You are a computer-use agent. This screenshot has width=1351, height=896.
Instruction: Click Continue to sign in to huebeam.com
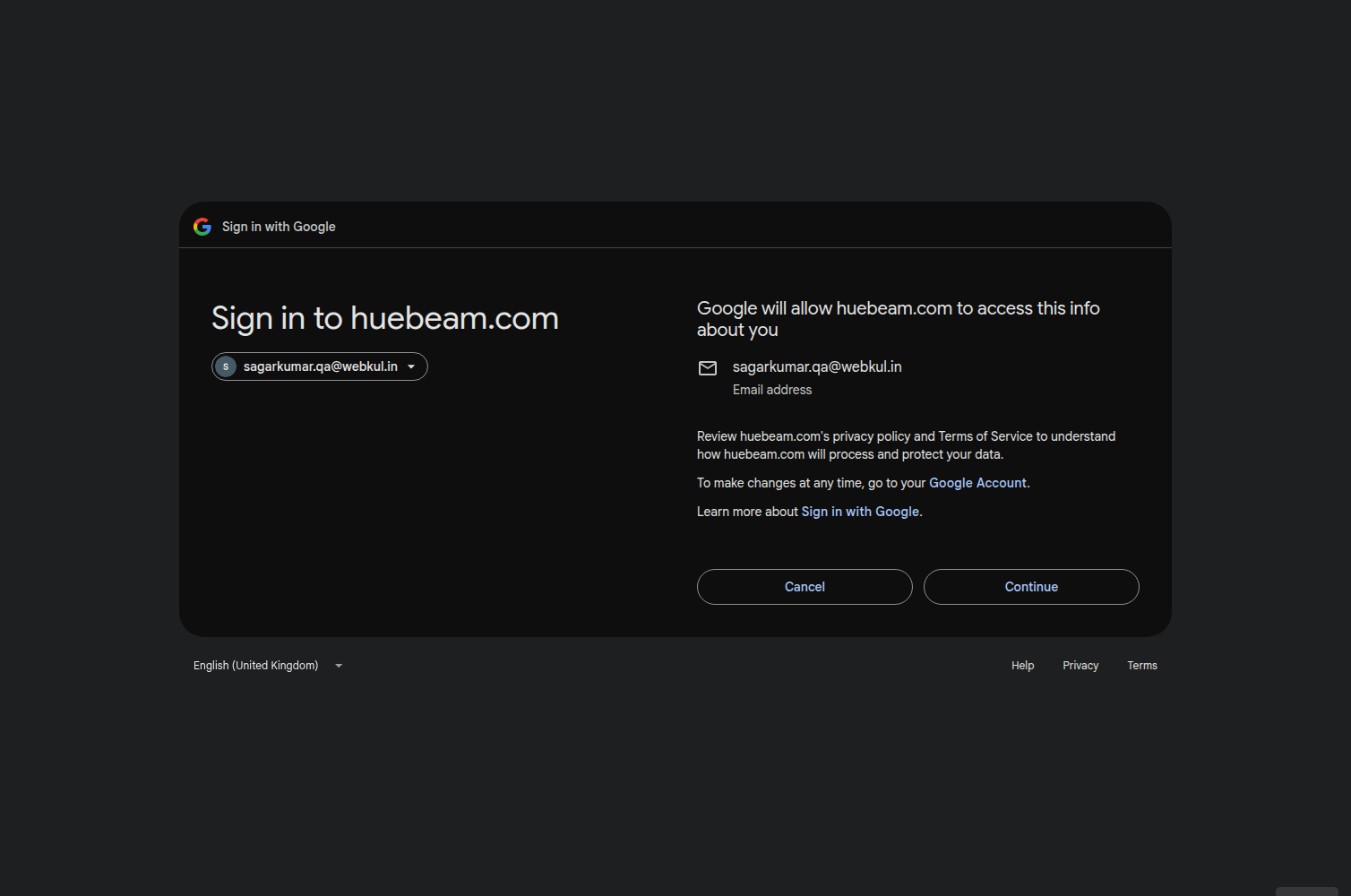point(1031,587)
